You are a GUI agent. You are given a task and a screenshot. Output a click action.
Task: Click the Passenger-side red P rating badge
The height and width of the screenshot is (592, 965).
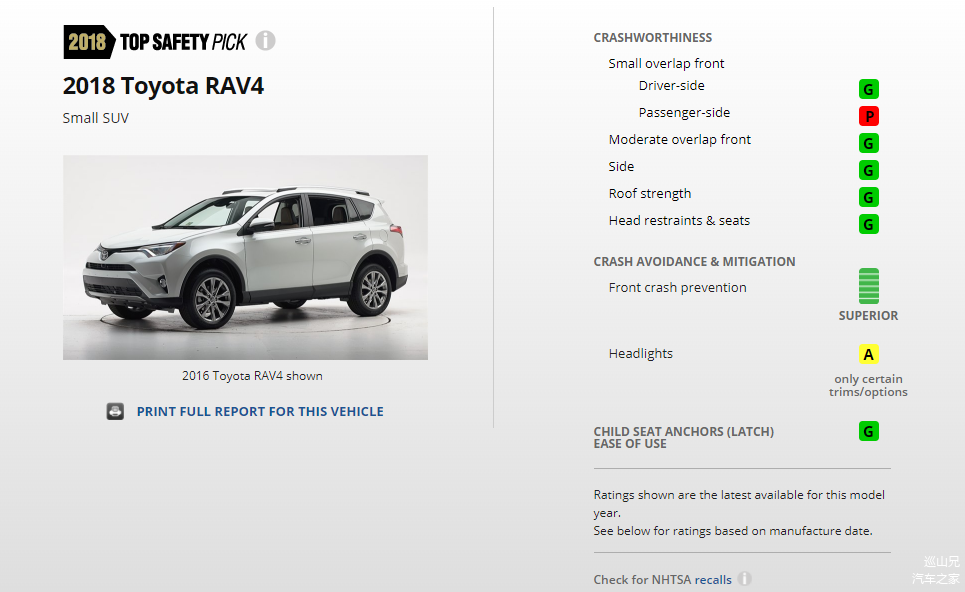868,116
